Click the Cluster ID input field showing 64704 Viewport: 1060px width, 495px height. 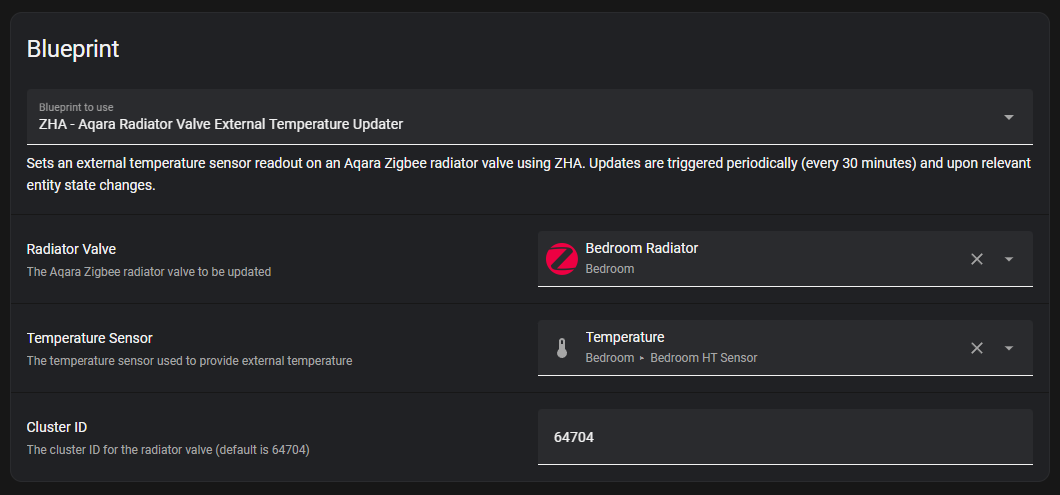coord(785,437)
